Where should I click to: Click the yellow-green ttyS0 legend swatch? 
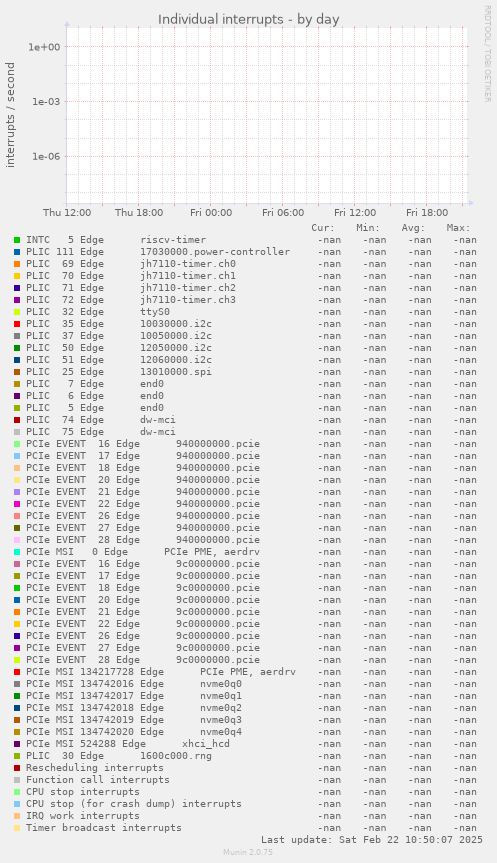(x=17, y=312)
